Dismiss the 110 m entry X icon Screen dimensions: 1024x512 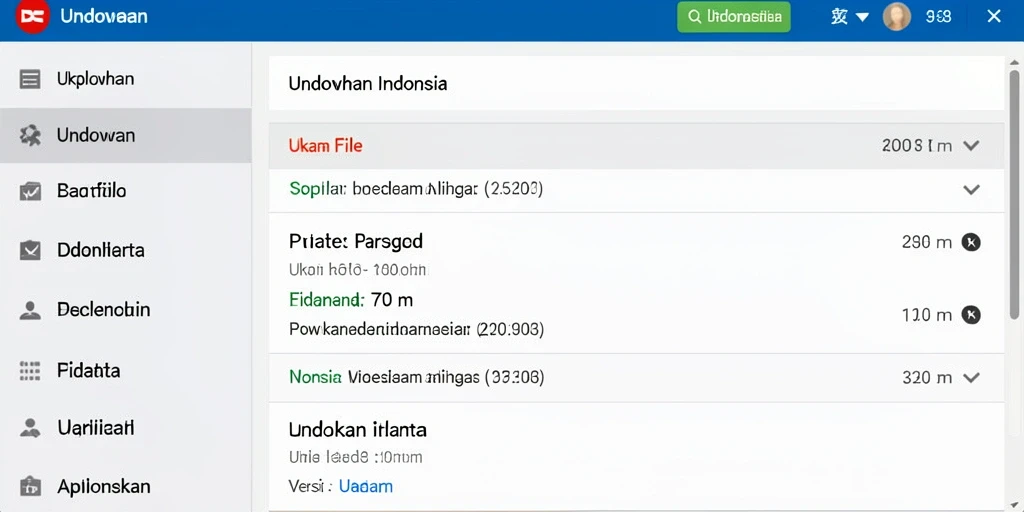tap(971, 315)
